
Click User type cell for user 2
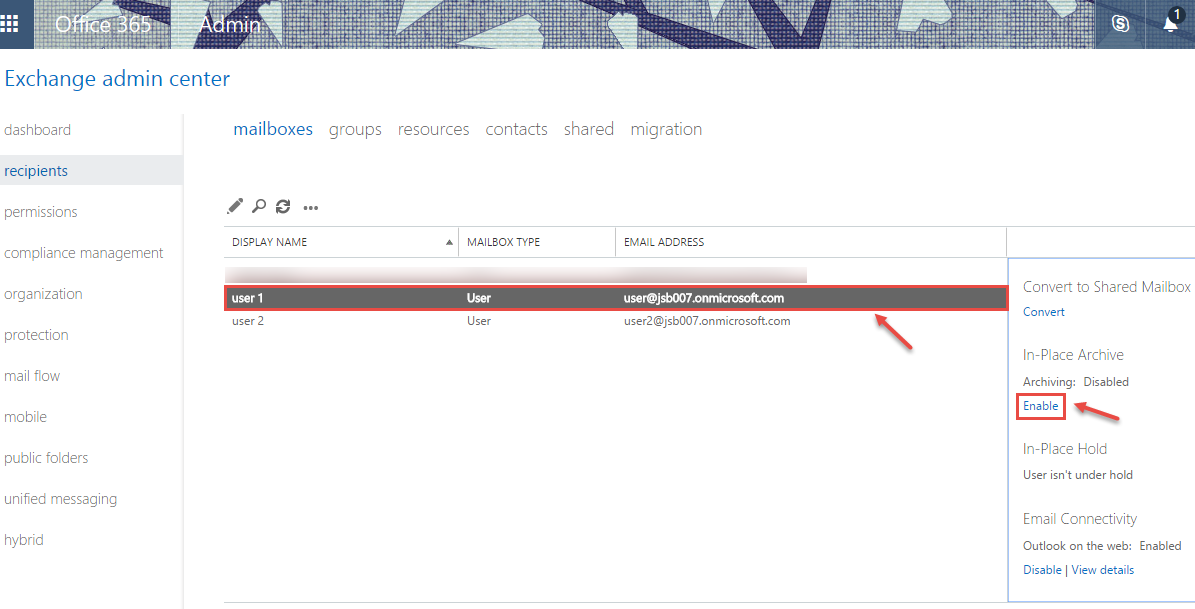[x=479, y=321]
